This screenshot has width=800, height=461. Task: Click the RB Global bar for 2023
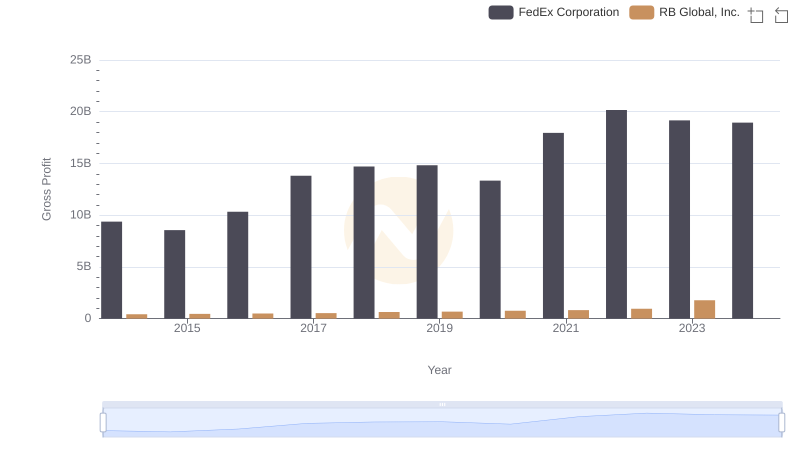[x=705, y=309]
